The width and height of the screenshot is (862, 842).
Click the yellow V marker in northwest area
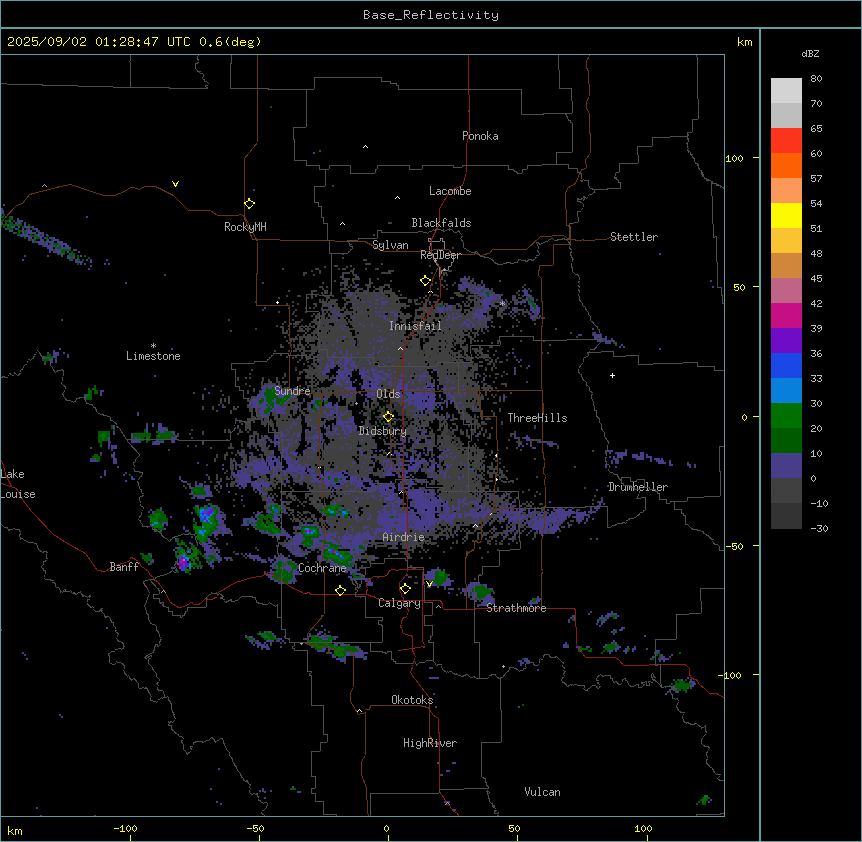tap(175, 184)
